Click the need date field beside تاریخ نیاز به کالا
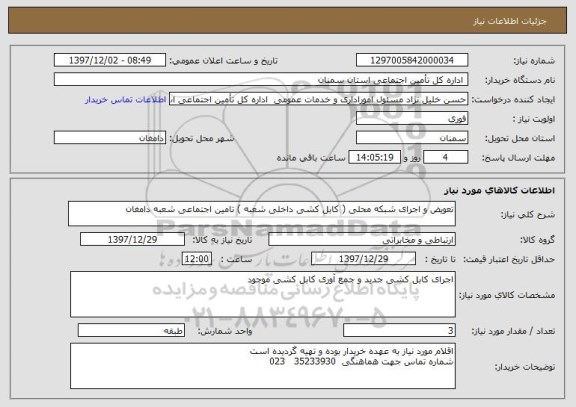The height and width of the screenshot is (407, 576). click(x=132, y=240)
